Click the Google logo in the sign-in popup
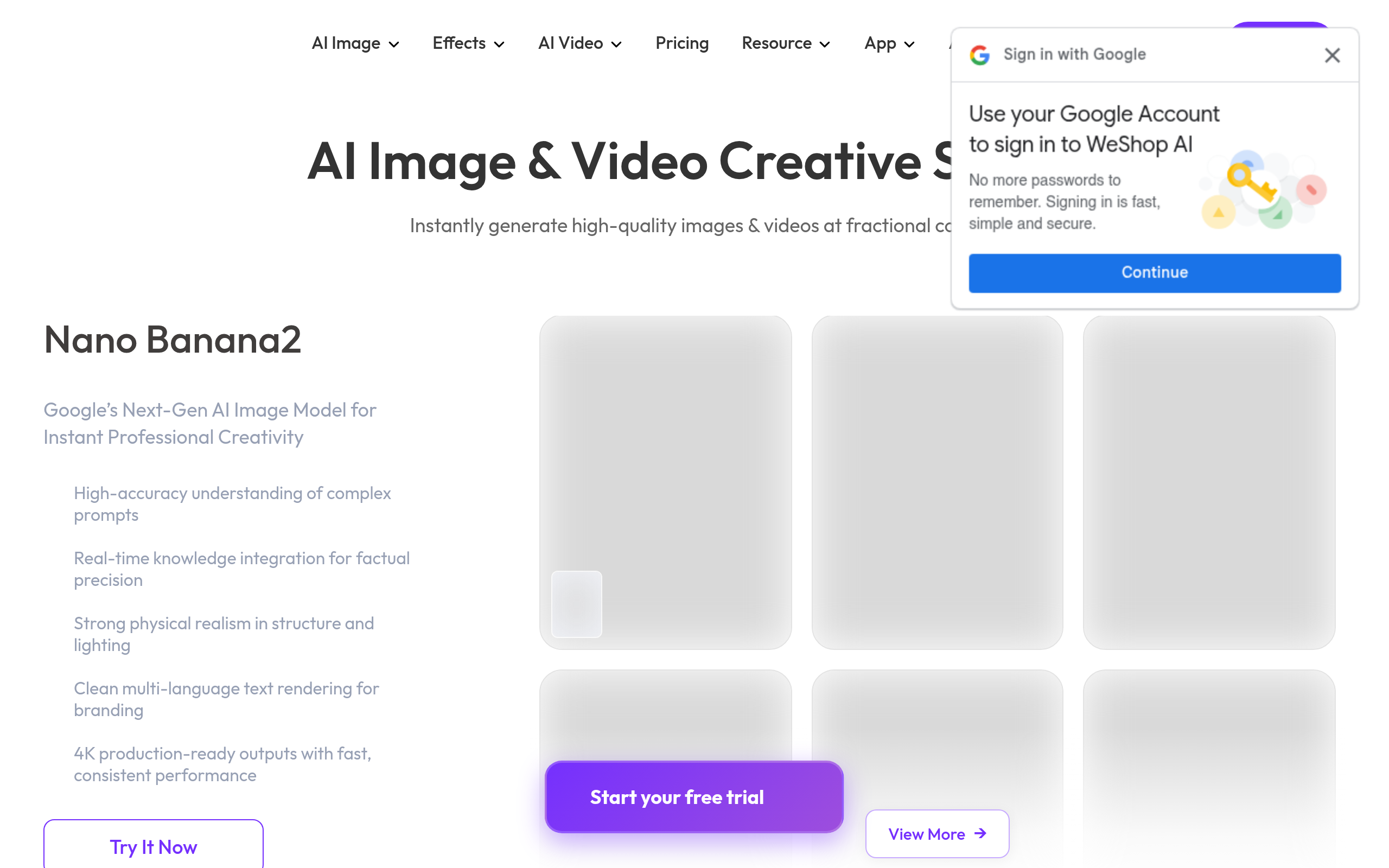 980,55
